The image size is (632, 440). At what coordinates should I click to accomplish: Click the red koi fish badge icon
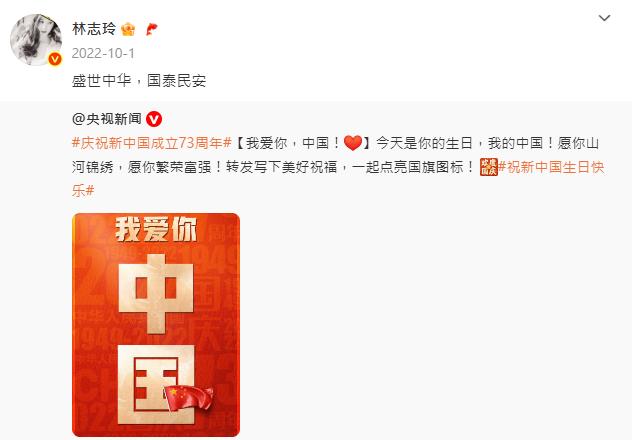[152, 29]
